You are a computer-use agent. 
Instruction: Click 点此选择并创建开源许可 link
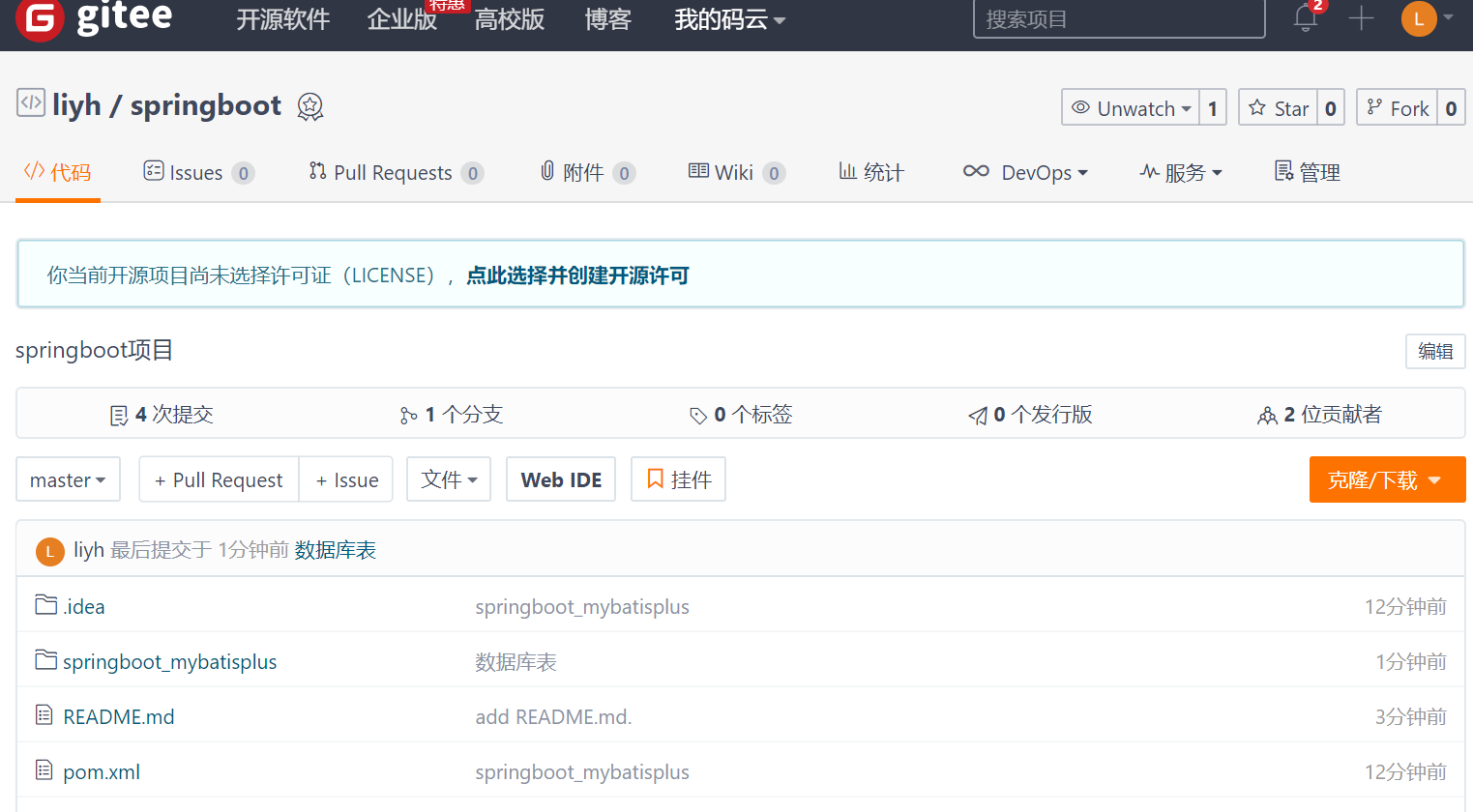pyautogui.click(x=577, y=275)
